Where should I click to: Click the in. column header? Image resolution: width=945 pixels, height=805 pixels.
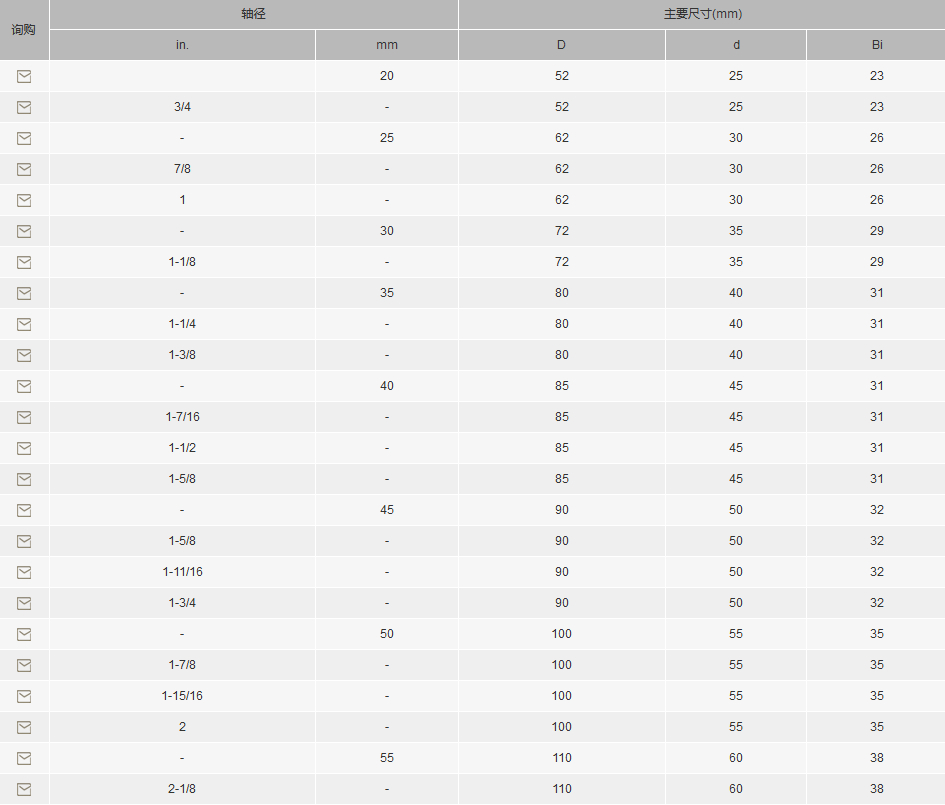pyautogui.click(x=182, y=45)
